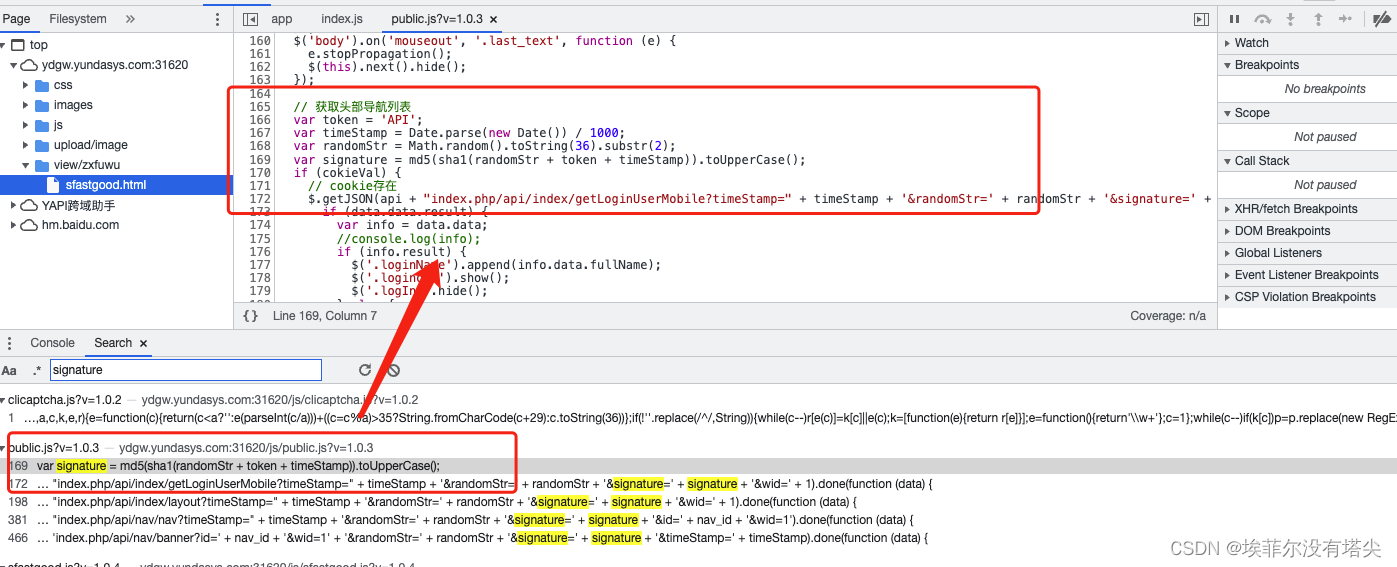The height and width of the screenshot is (567, 1397).
Task: Select the Search drawer tab
Action: (x=113, y=343)
